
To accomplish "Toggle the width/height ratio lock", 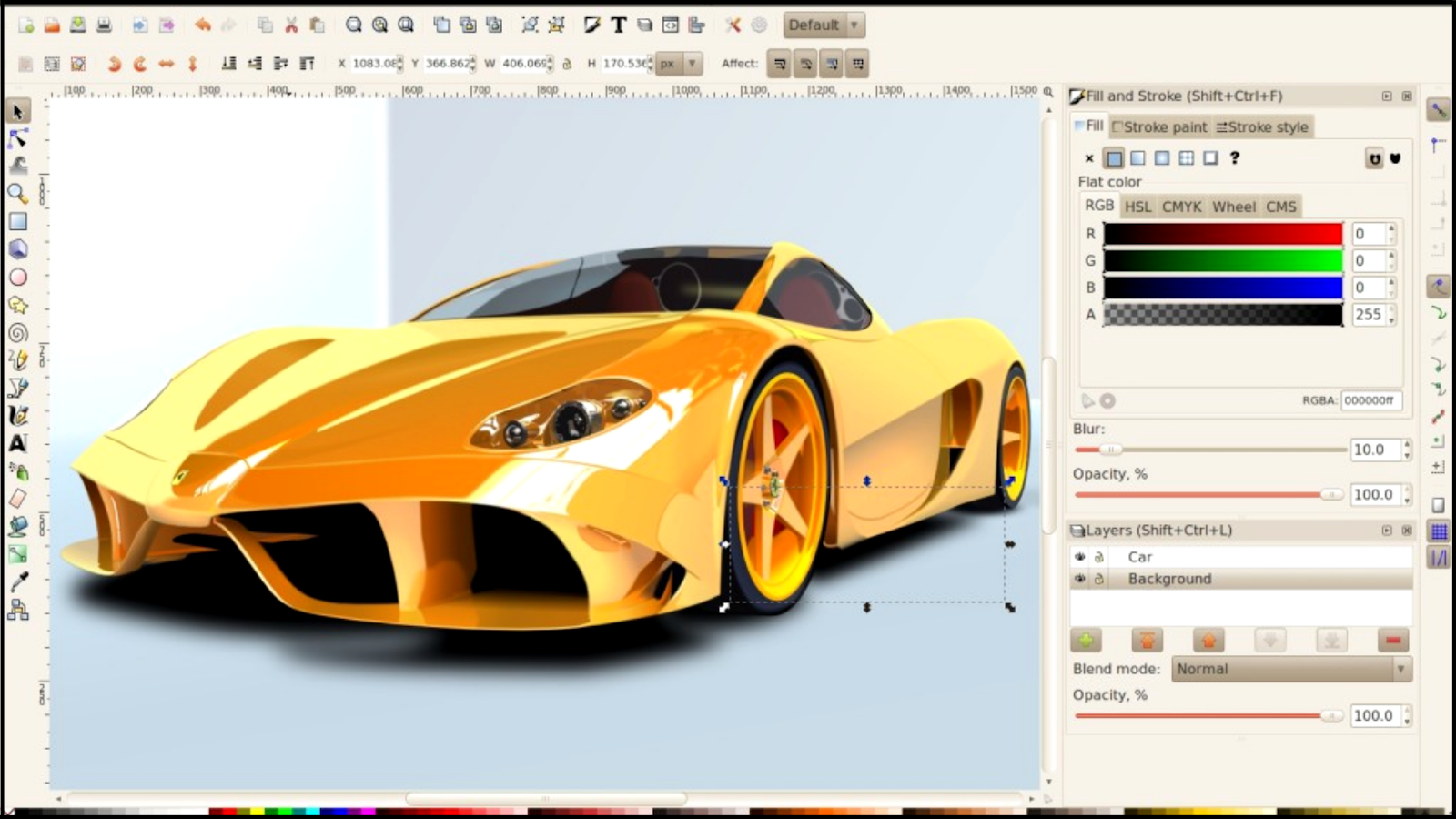I will click(x=567, y=64).
